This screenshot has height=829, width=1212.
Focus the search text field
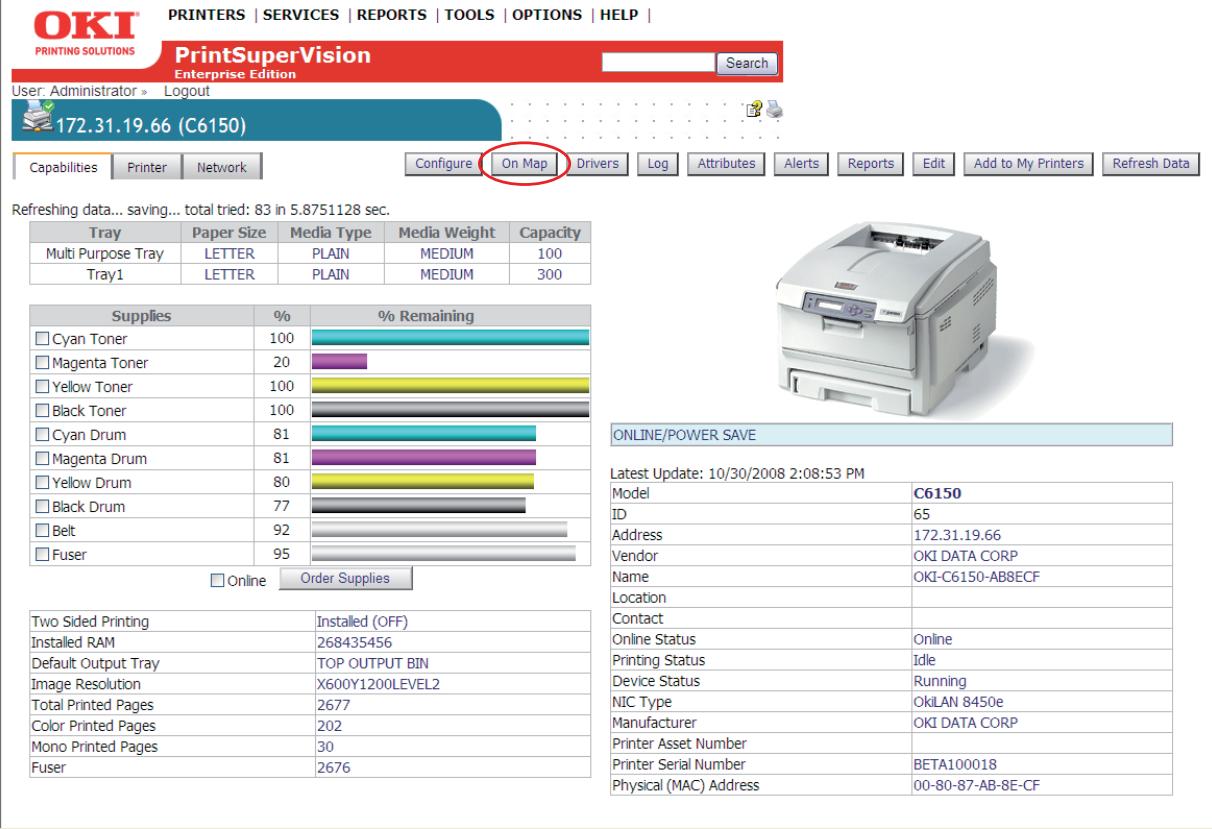[x=658, y=63]
